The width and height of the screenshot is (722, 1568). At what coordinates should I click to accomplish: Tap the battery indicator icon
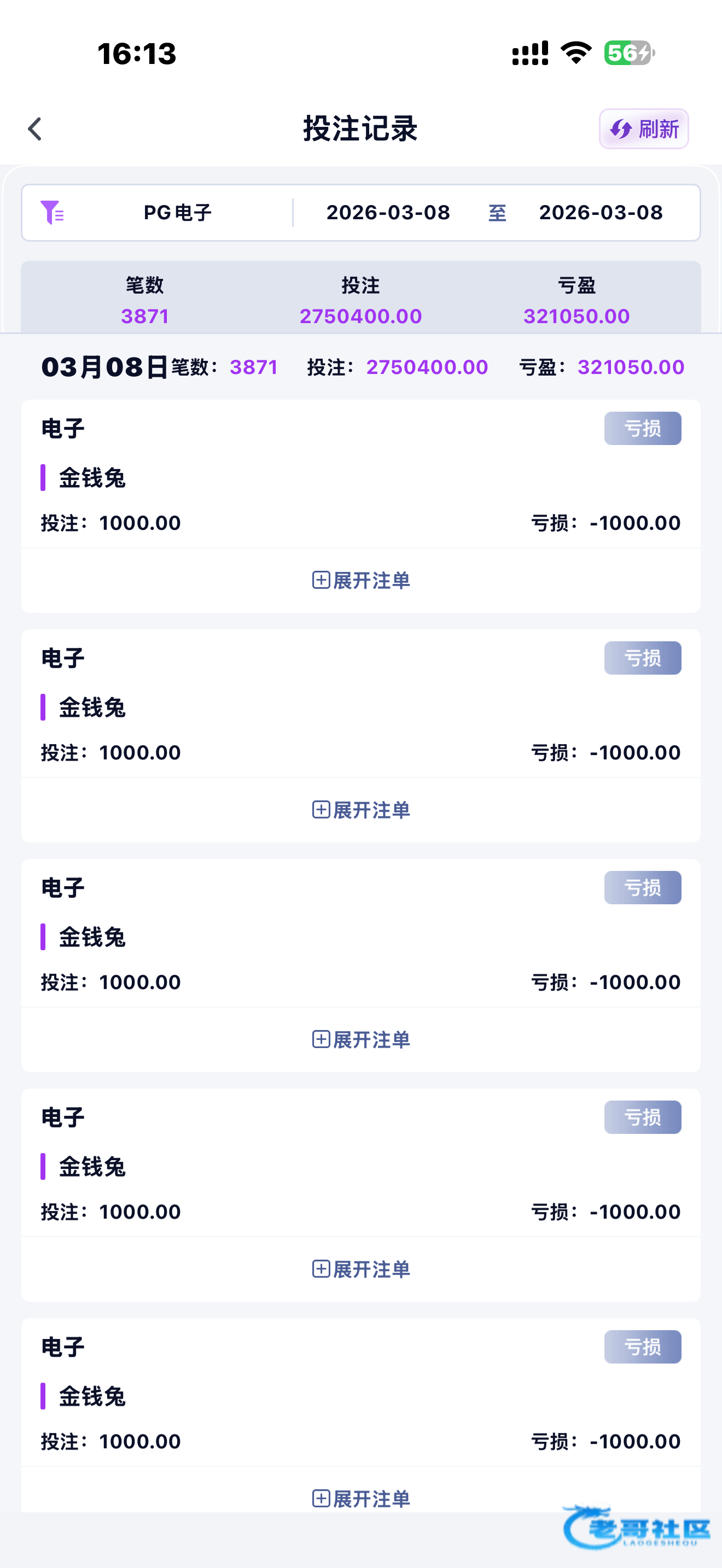click(629, 53)
